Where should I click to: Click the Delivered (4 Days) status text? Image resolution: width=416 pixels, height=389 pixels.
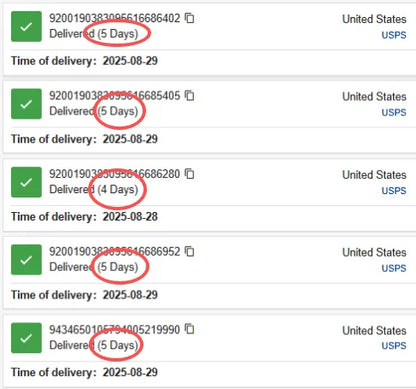pos(94,189)
